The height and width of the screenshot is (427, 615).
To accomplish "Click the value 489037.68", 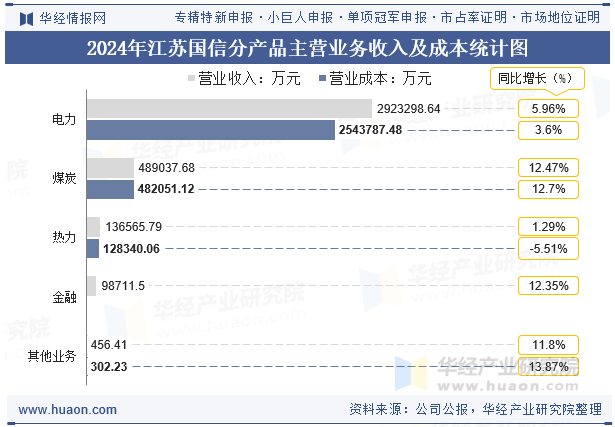I will click(x=166, y=168).
